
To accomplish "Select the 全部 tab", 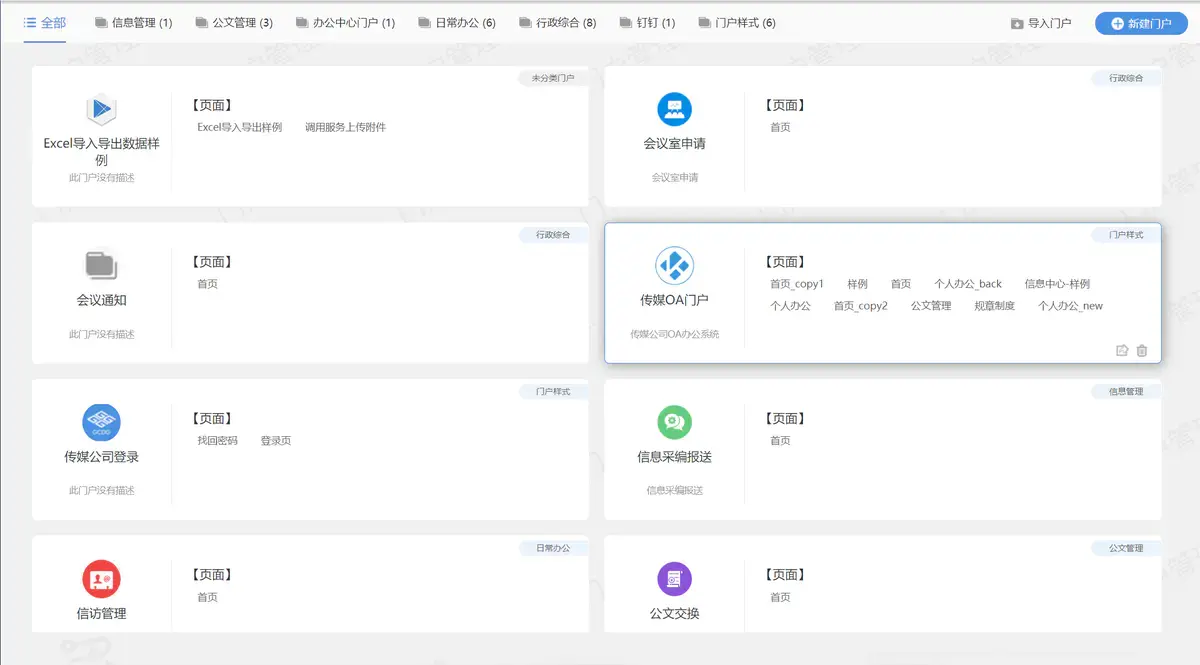I will pos(45,22).
